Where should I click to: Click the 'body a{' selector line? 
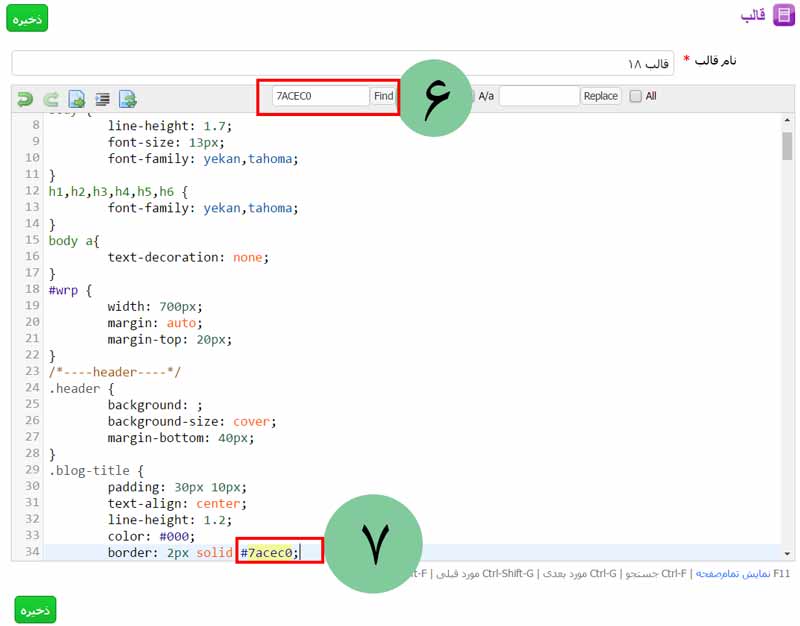(74, 241)
